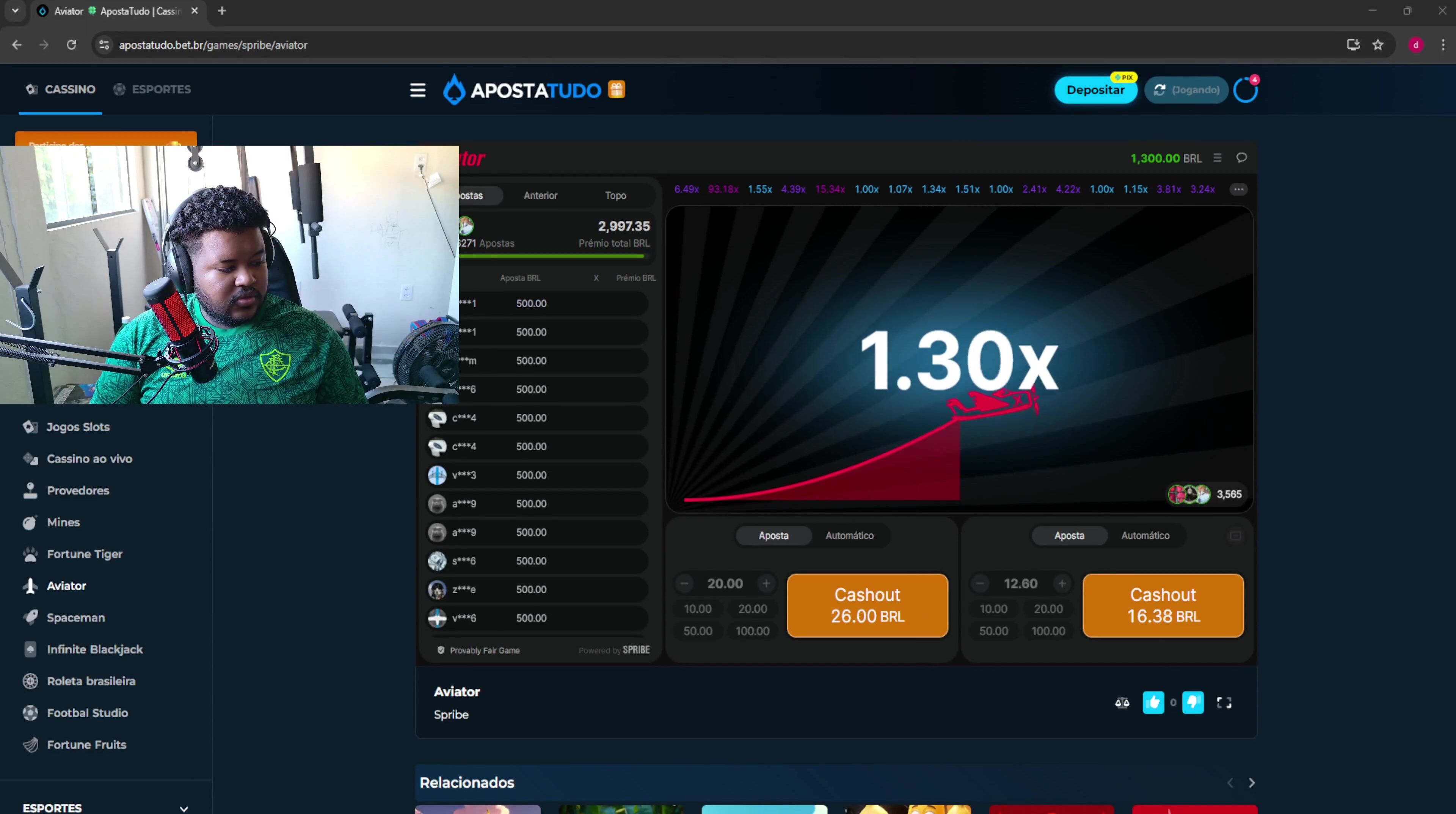Cash out 16.38 BRL
The height and width of the screenshot is (814, 1456).
tap(1163, 605)
